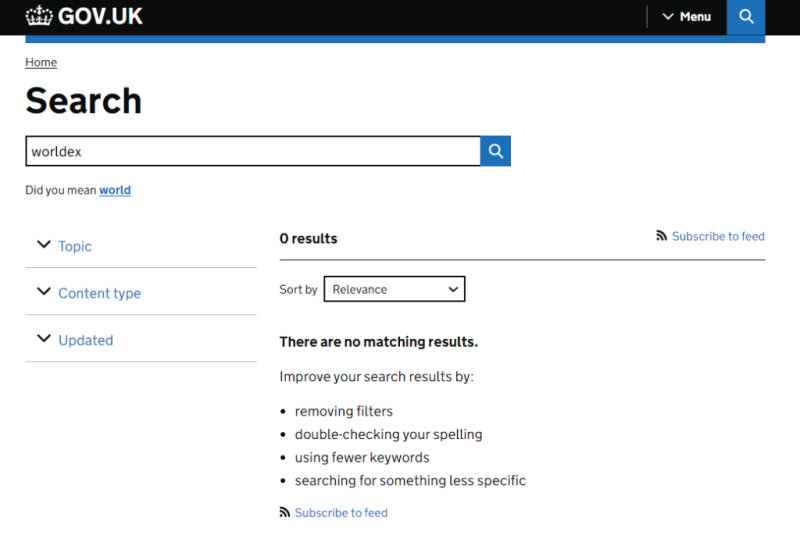Click the GOV.UK wordmark text

tap(101, 16)
